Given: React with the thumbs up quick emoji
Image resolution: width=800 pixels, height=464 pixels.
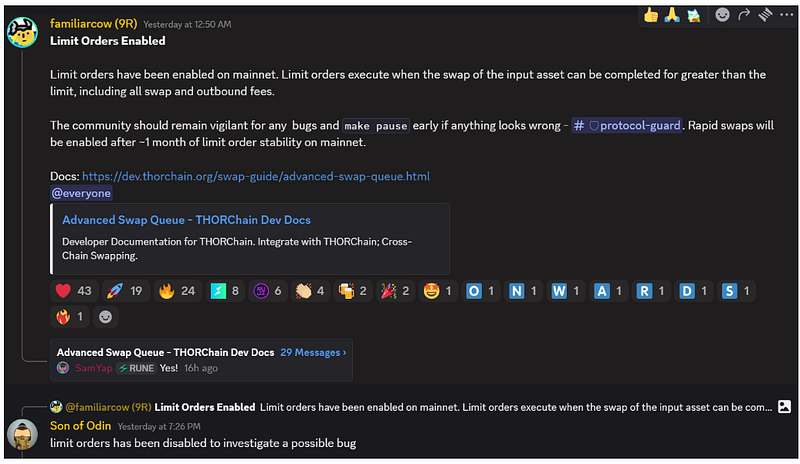Looking at the screenshot, I should 651,15.
